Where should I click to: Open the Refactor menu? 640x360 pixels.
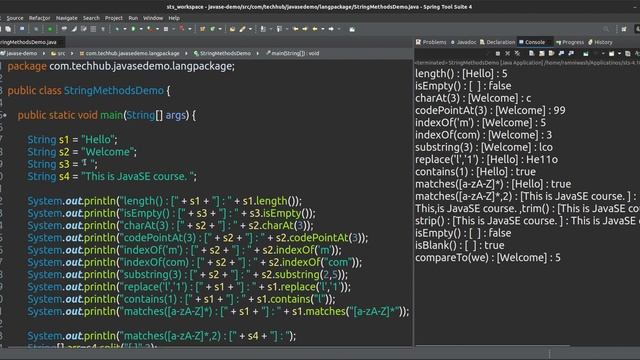pos(40,18)
